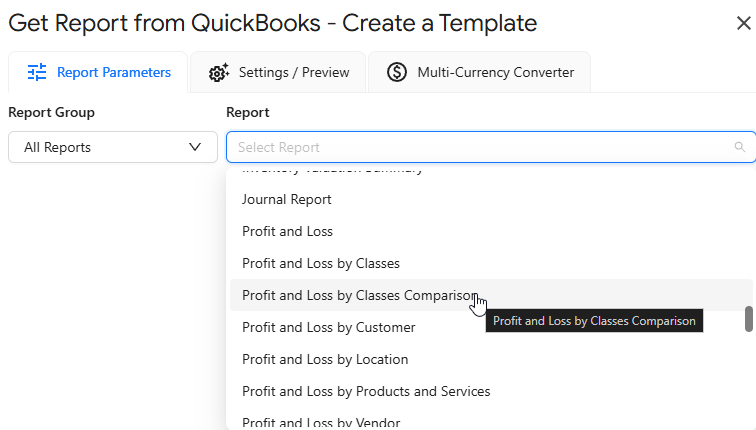Select Profit and Loss by Classes Comparison
The height and width of the screenshot is (430, 756).
coord(360,295)
